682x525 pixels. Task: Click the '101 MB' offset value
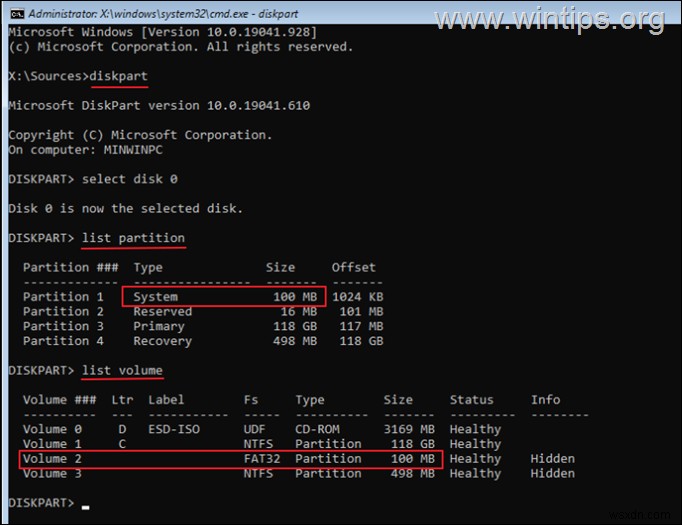tap(361, 312)
